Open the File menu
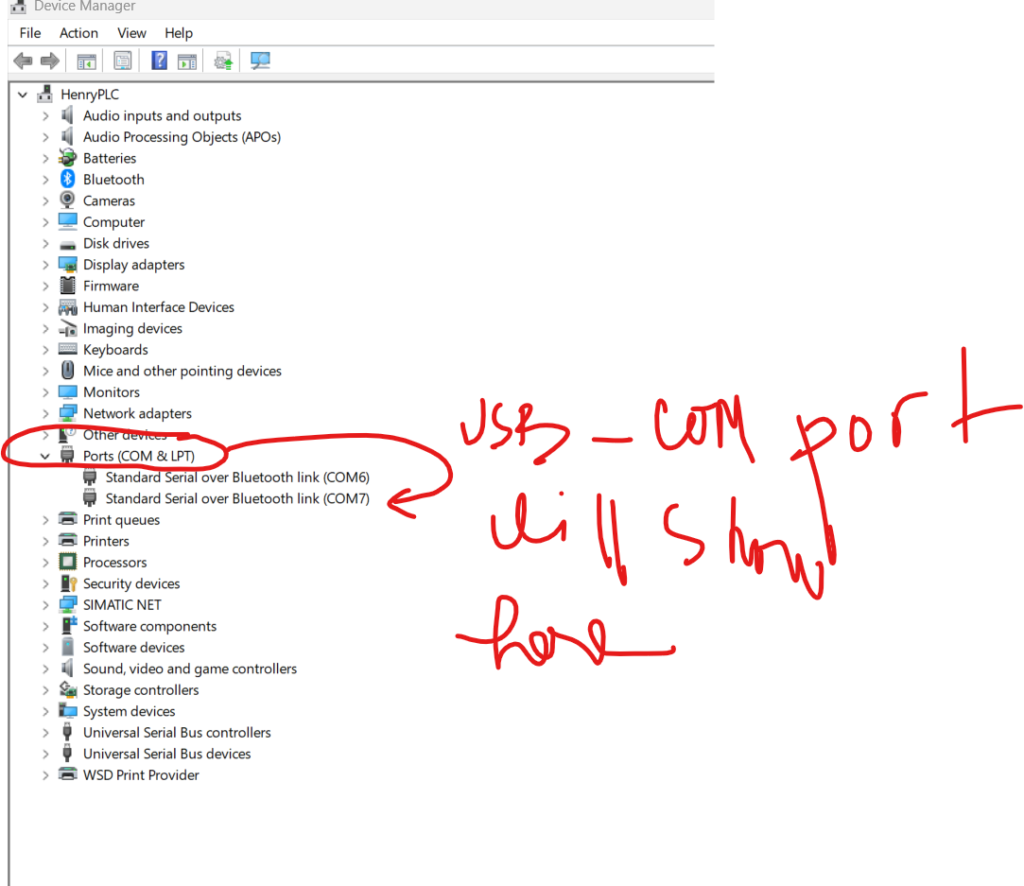Image resolution: width=1024 pixels, height=886 pixels. point(30,33)
